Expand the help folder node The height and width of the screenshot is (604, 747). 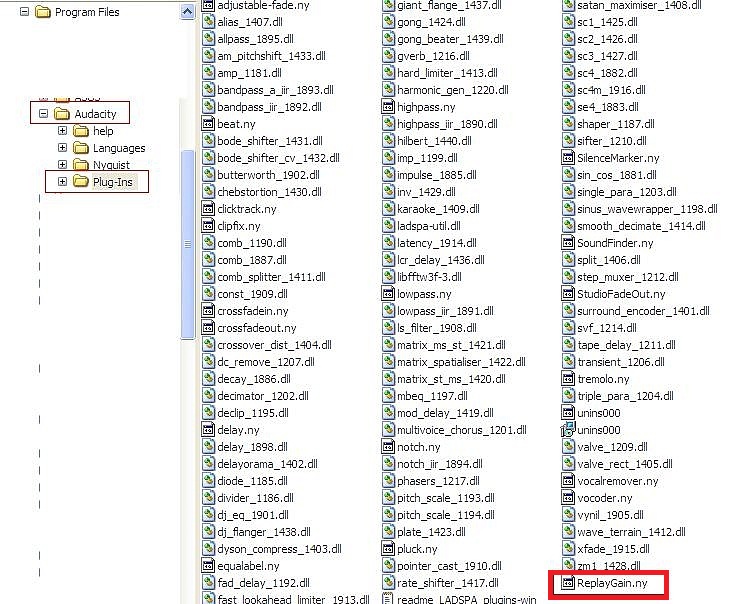(62, 131)
